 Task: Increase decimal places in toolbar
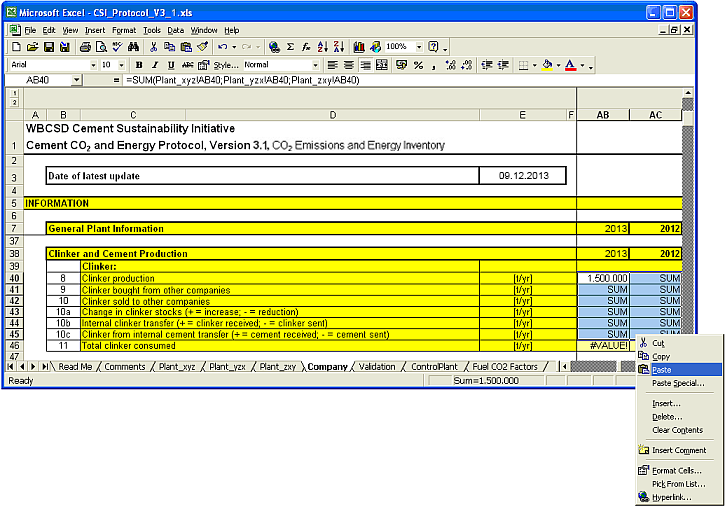pos(450,65)
